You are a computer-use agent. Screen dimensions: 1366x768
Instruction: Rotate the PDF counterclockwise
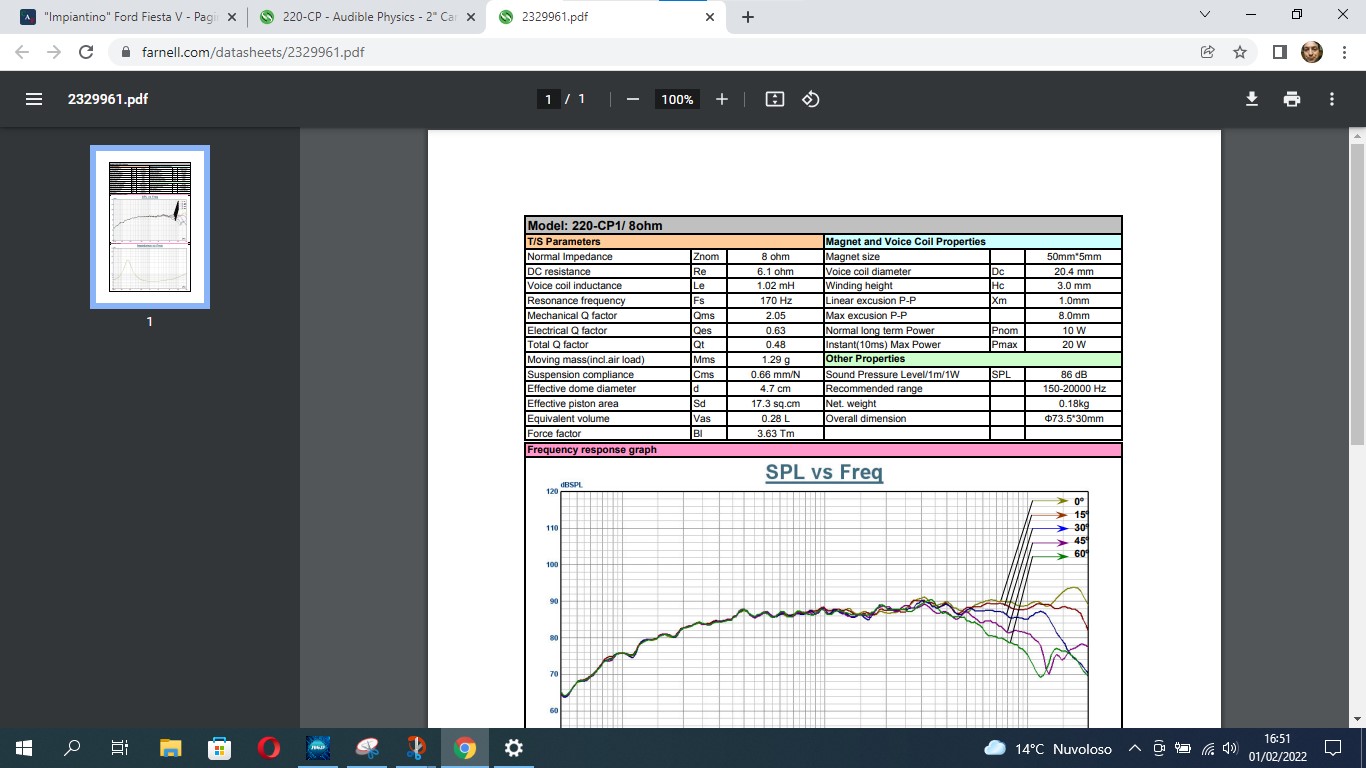(811, 99)
